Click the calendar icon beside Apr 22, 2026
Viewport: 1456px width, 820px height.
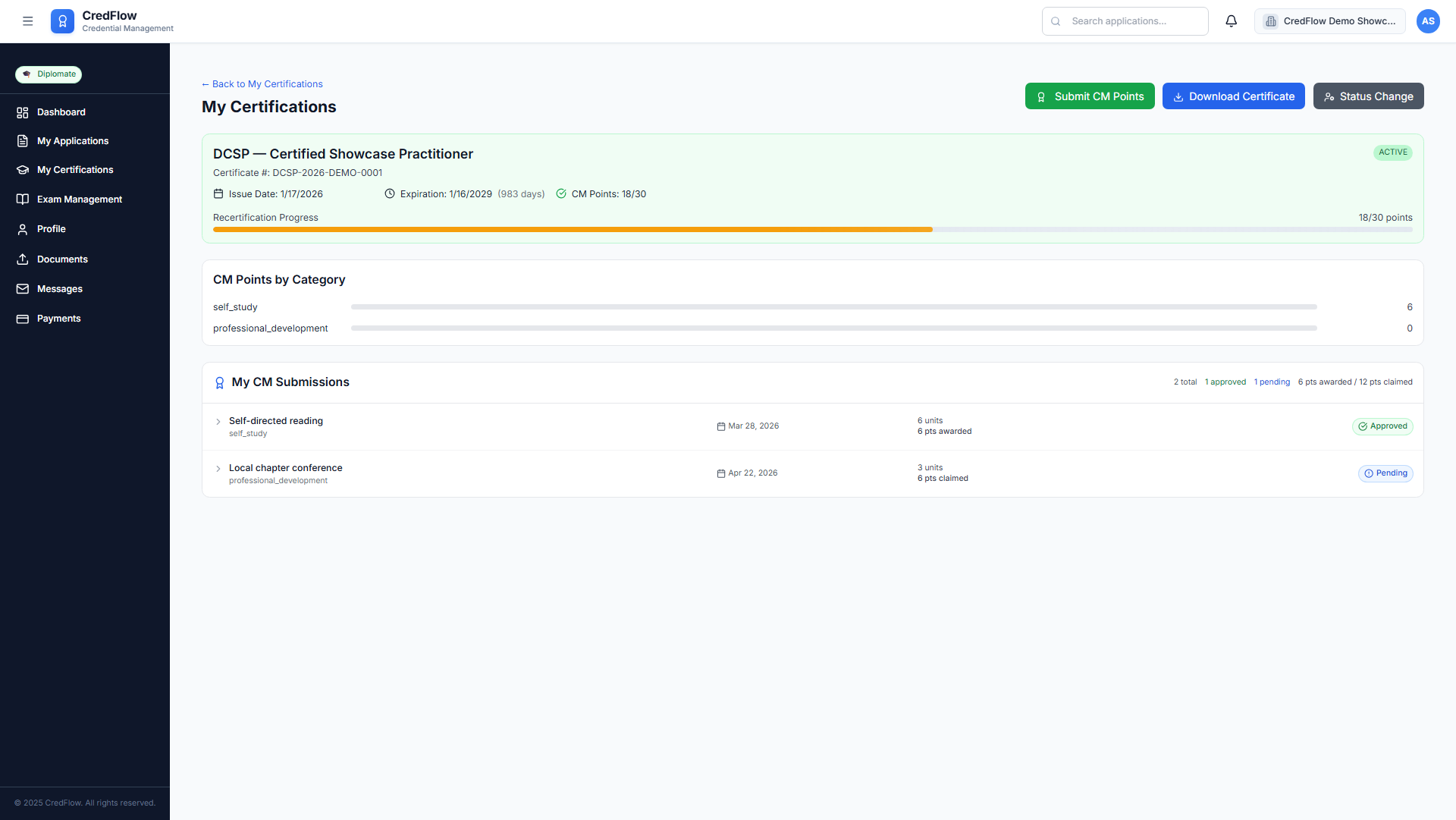point(721,473)
